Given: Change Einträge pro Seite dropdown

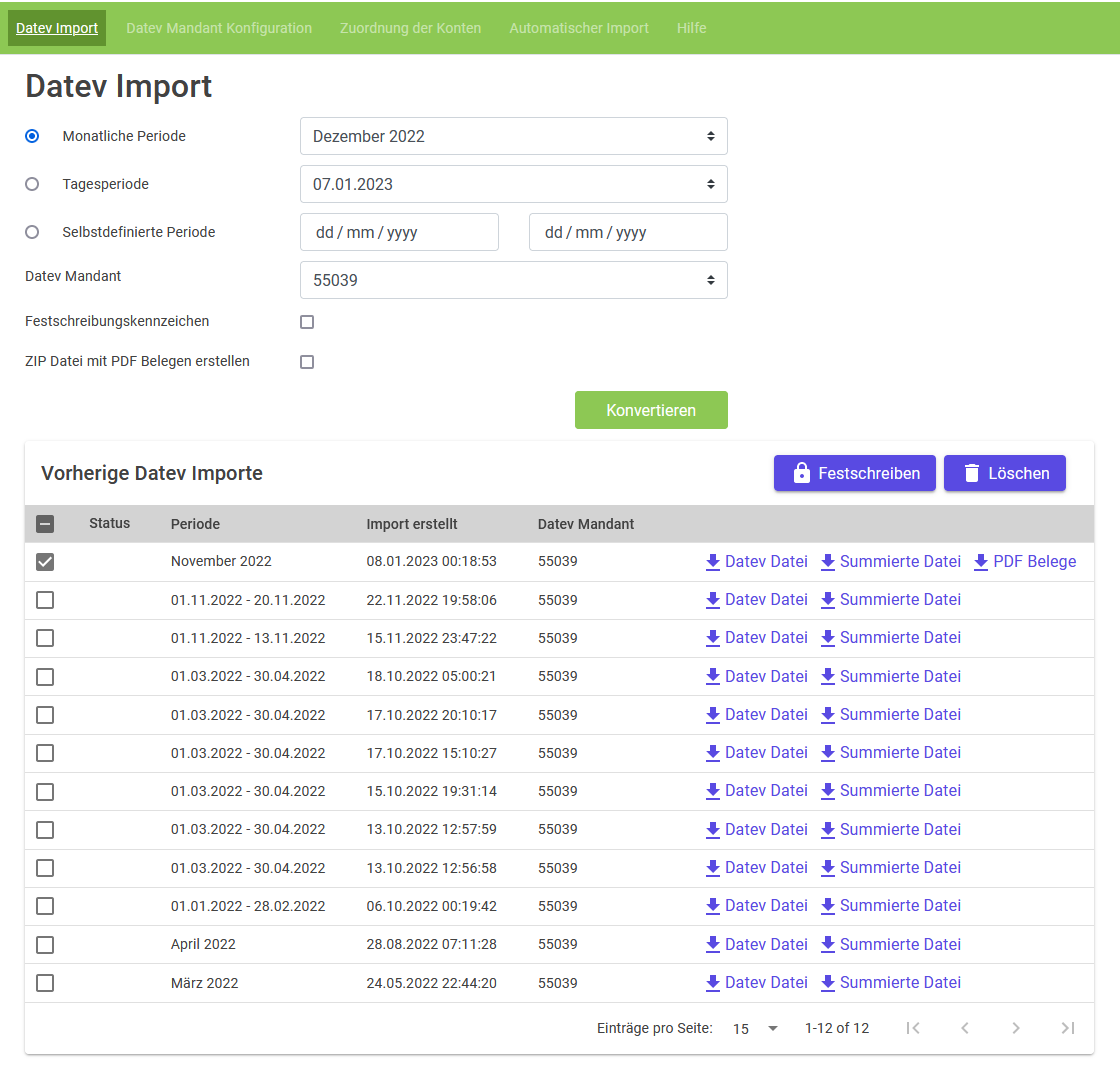Looking at the screenshot, I should pos(755,1029).
